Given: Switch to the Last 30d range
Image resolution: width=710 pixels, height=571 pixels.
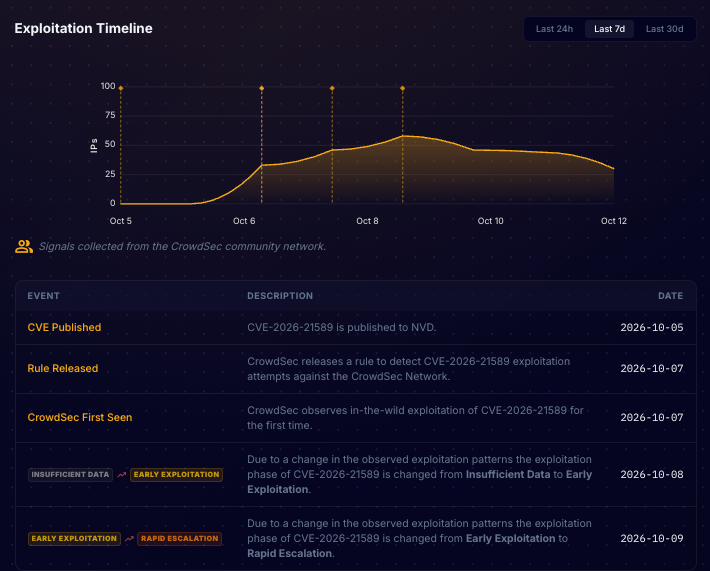Looking at the screenshot, I should [664, 29].
